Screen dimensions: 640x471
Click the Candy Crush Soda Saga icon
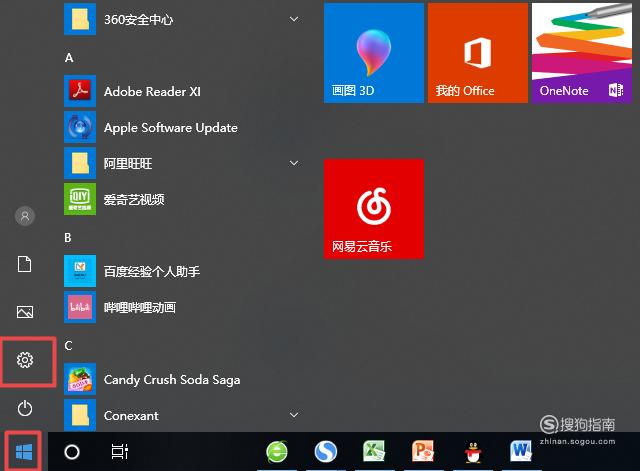coord(80,379)
